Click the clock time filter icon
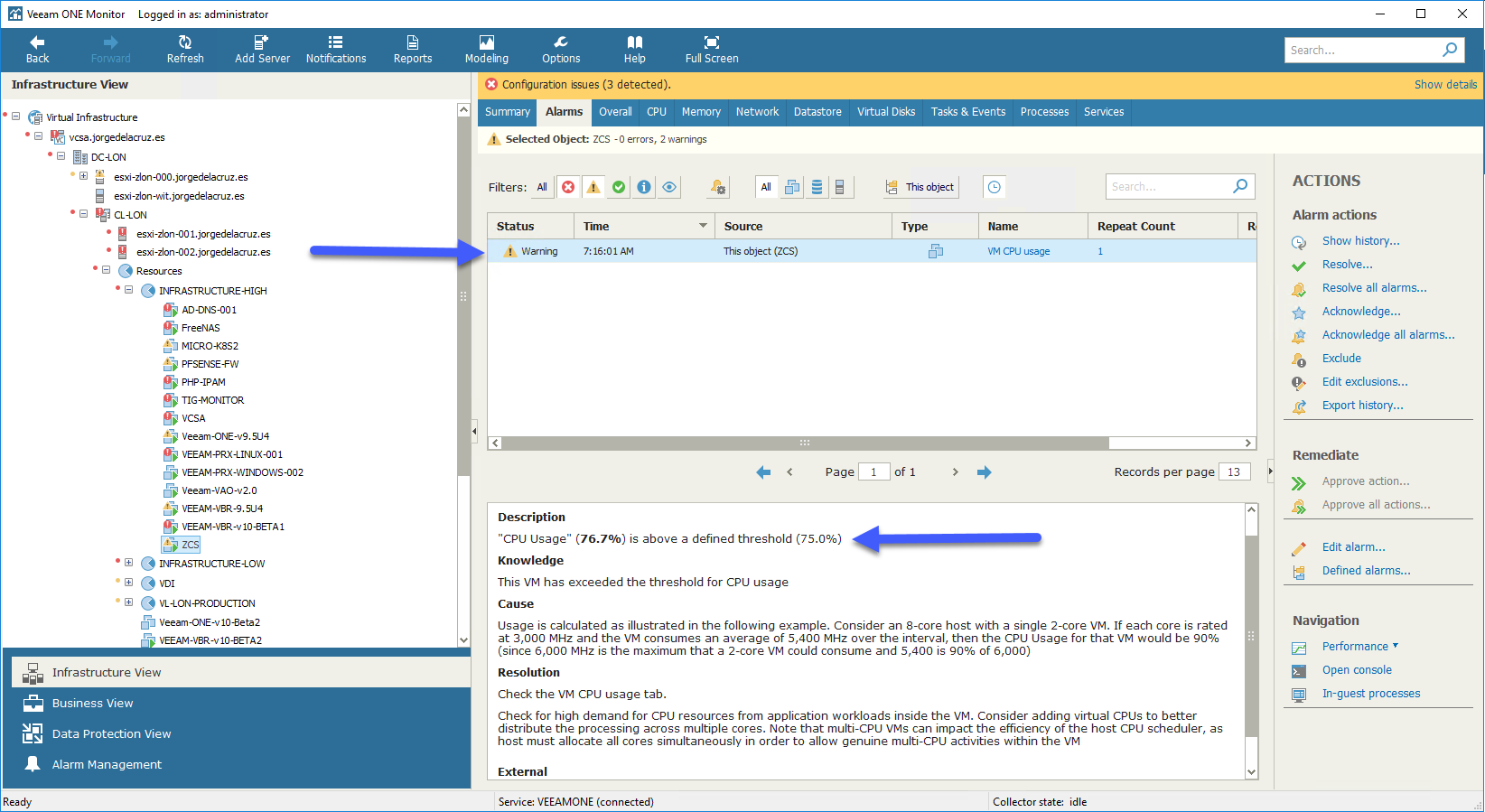The width and height of the screenshot is (1485, 812). (x=995, y=187)
